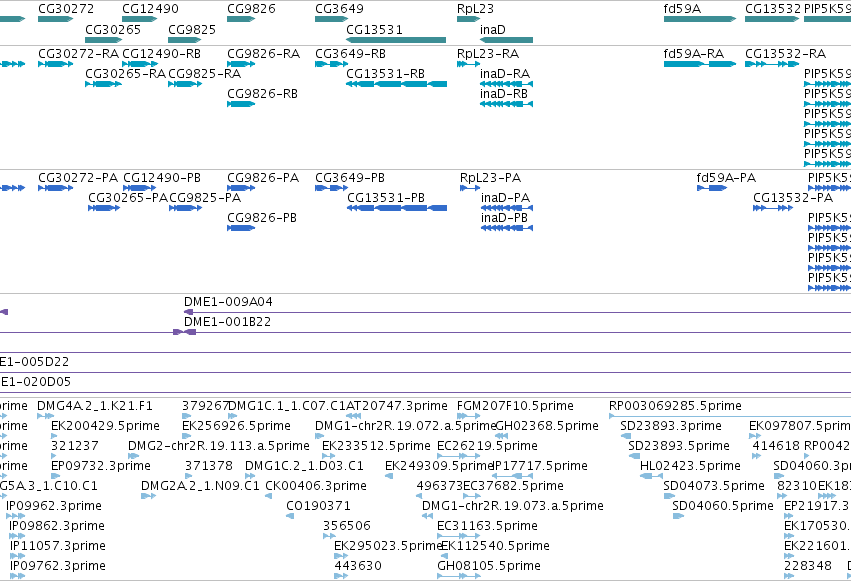Select transcript fd59A-RA glyph
The image size is (851, 581).
click(700, 64)
